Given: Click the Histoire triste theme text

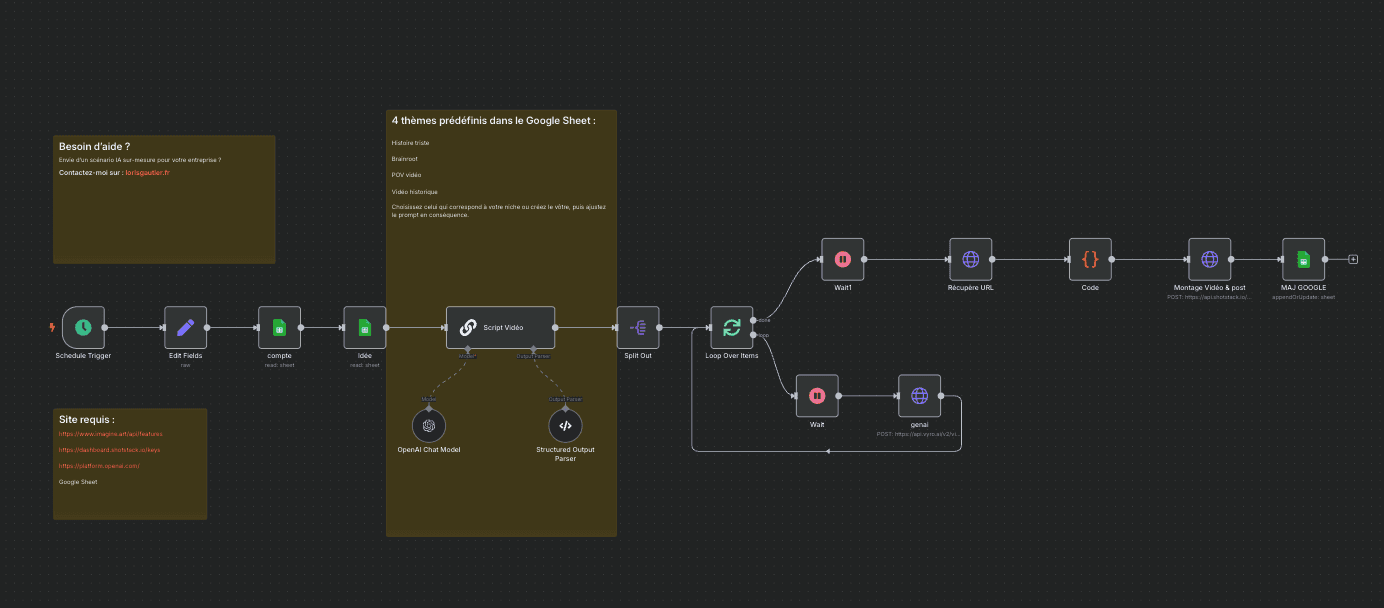Looking at the screenshot, I should click(410, 143).
